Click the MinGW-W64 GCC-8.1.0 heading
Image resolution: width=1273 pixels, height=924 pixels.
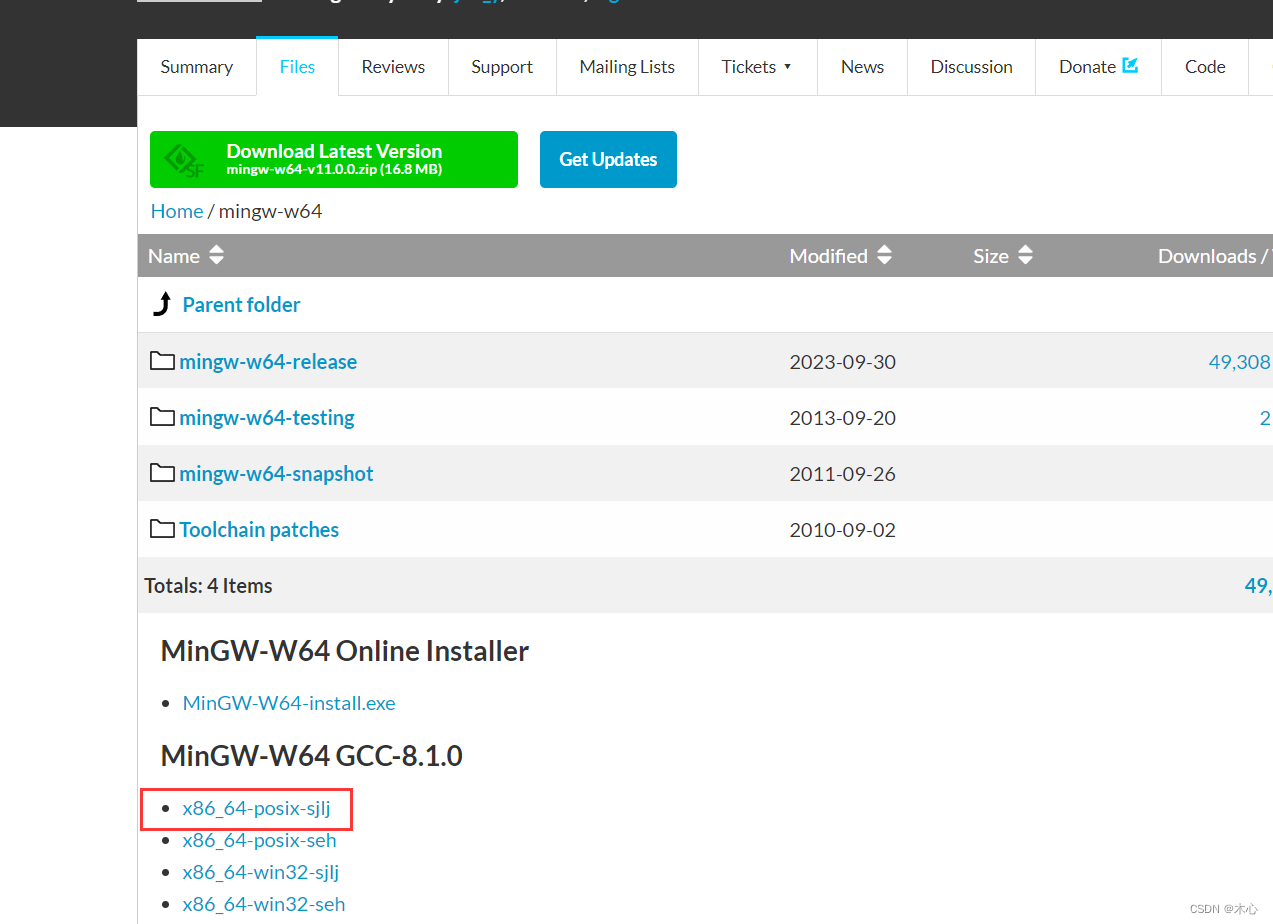[312, 756]
